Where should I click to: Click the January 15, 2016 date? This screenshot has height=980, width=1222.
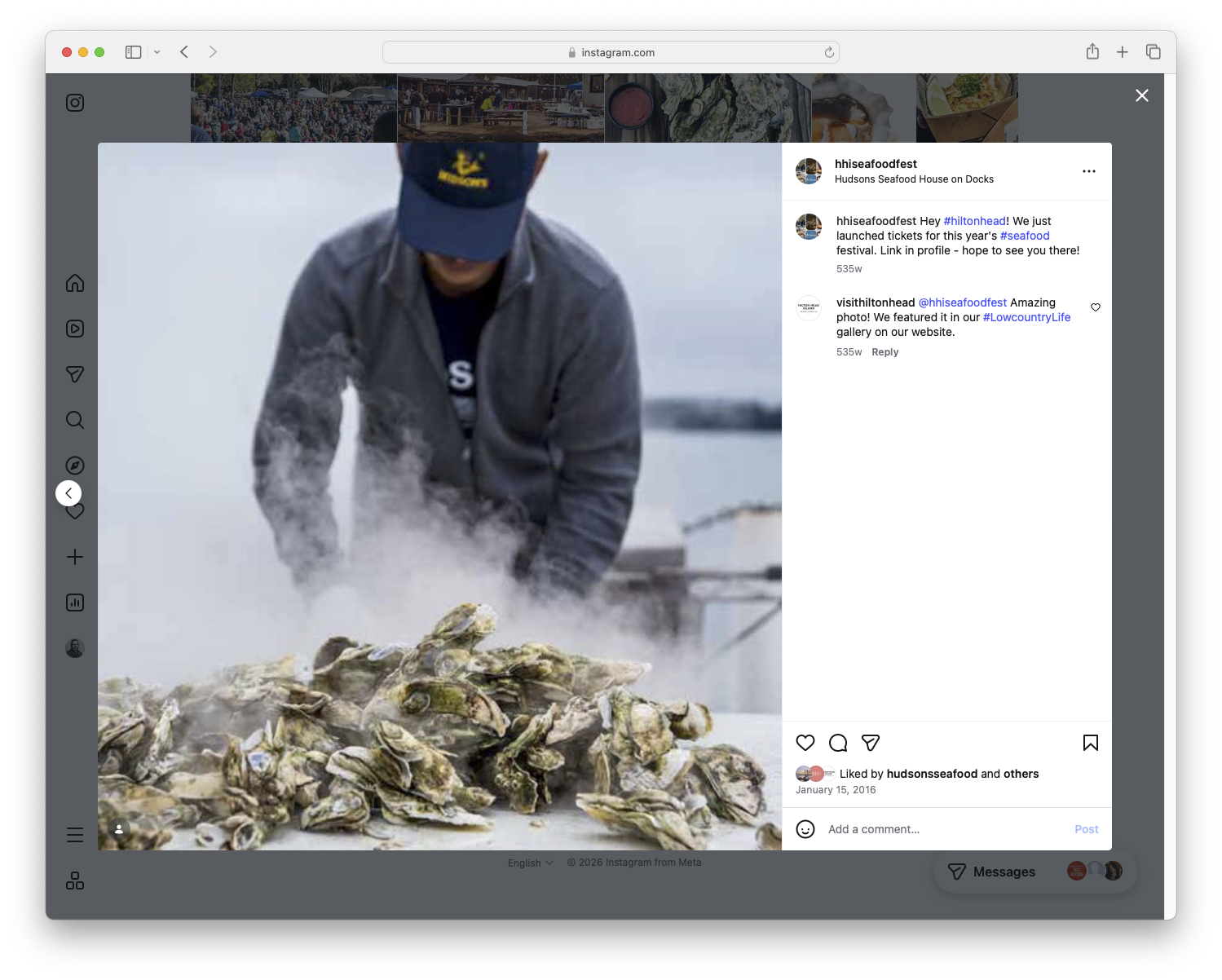tap(836, 790)
